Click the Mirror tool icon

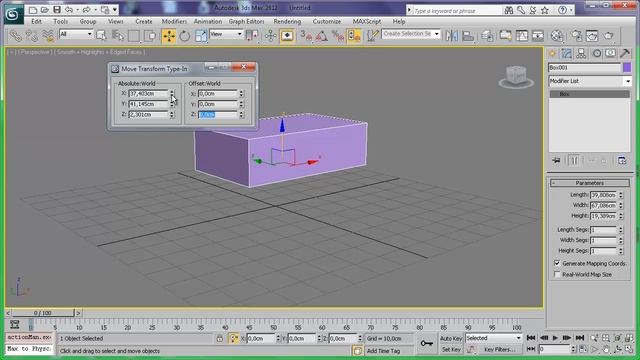tap(451, 36)
